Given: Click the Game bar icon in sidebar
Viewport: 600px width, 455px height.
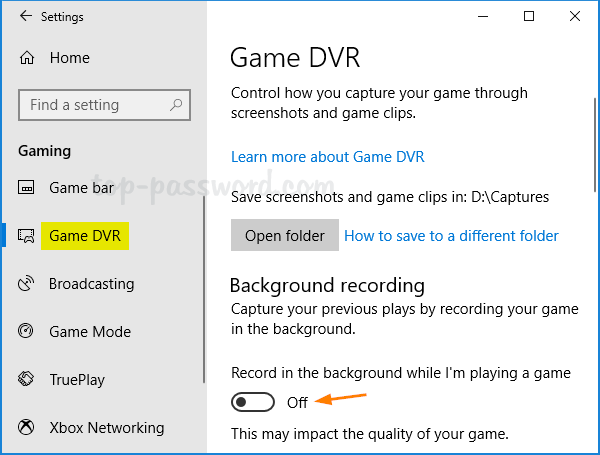Looking at the screenshot, I should pos(27,188).
